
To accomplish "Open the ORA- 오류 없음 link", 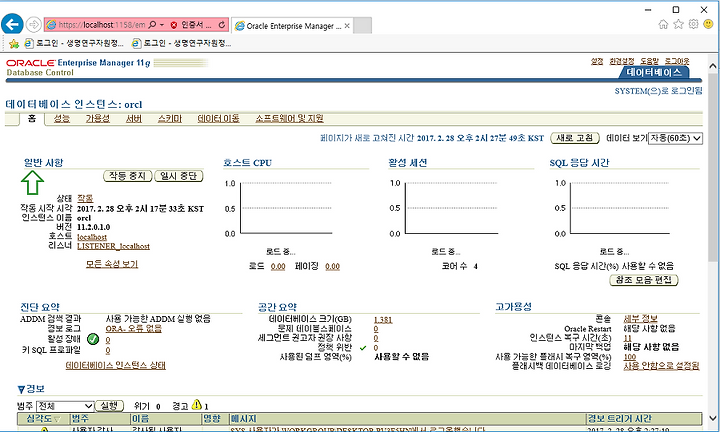I will [x=134, y=329].
